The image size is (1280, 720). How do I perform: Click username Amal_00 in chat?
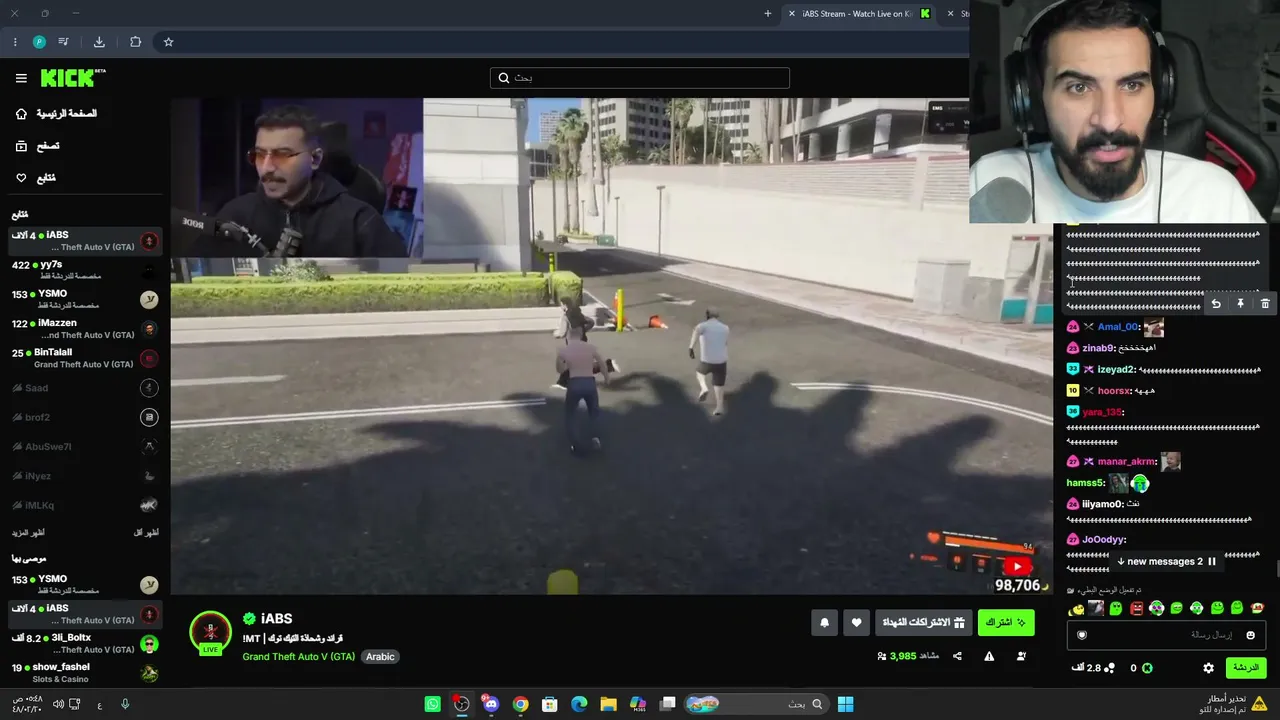tap(1119, 327)
